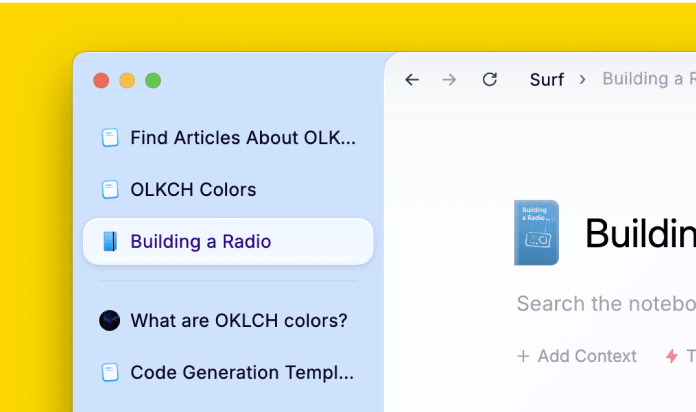Screen dimensions: 696x412
Task: Focus the Search the notebook field
Action: pos(605,304)
